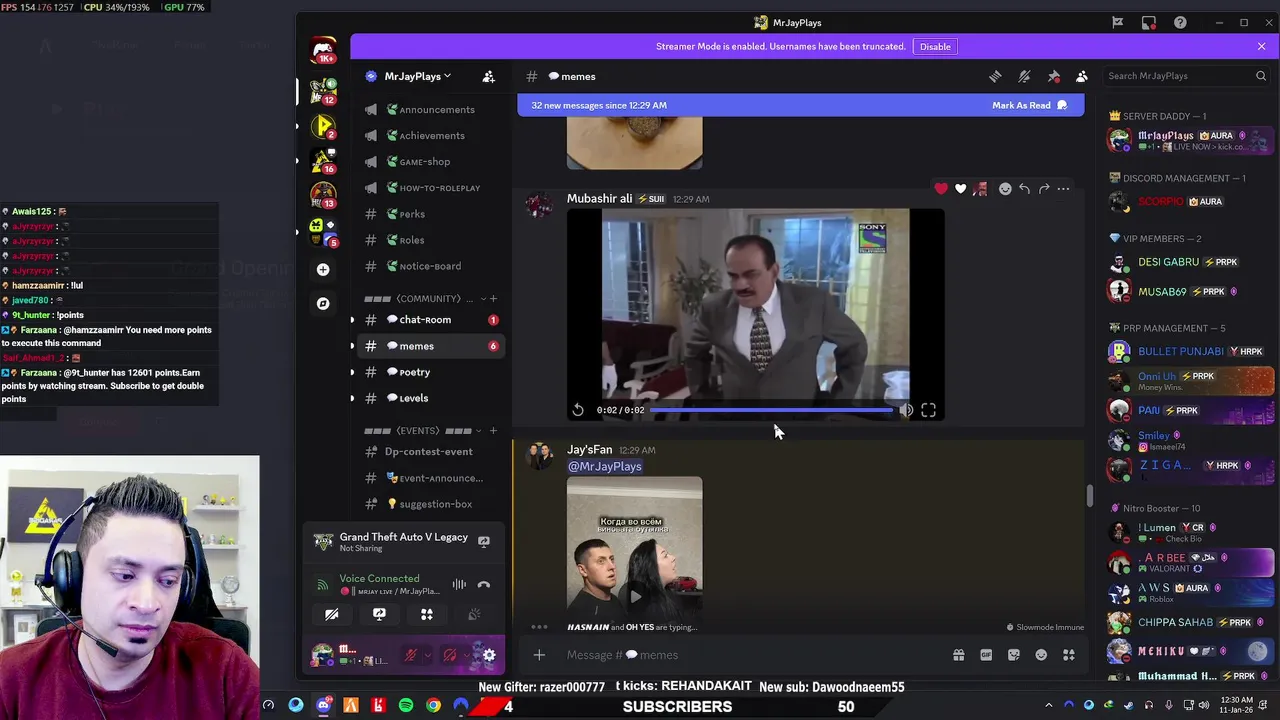The height and width of the screenshot is (720, 1280).
Task: Show pinned messages
Action: 1053,76
